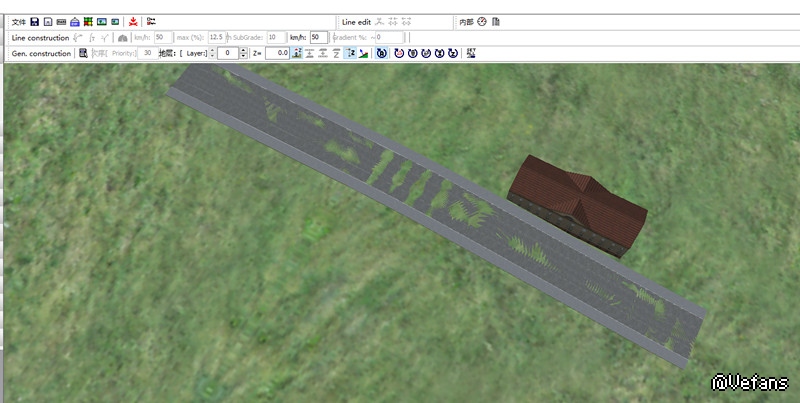Screen dimensions: 800x403
Task: Click the Gen. construction toolbar label
Action: (41, 53)
